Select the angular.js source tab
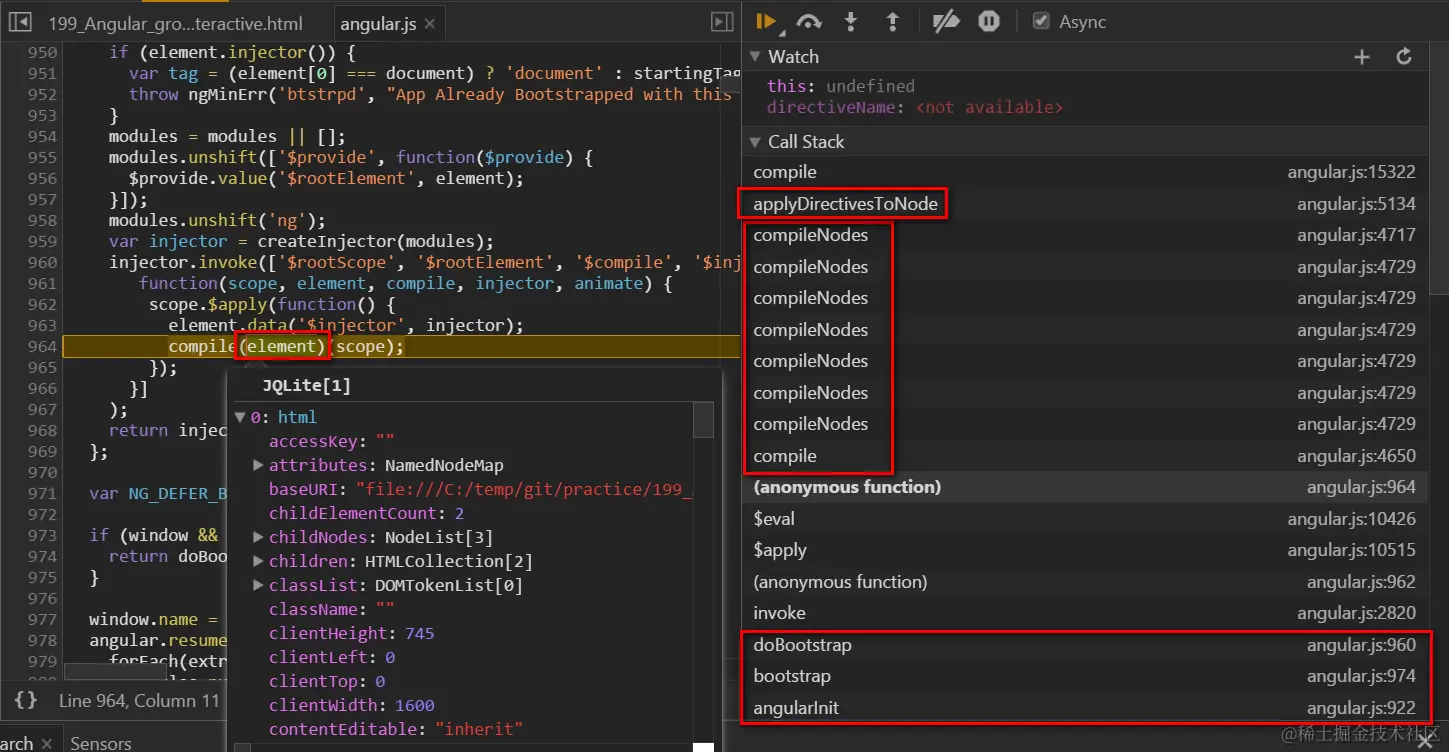This screenshot has width=1449, height=752. click(378, 24)
